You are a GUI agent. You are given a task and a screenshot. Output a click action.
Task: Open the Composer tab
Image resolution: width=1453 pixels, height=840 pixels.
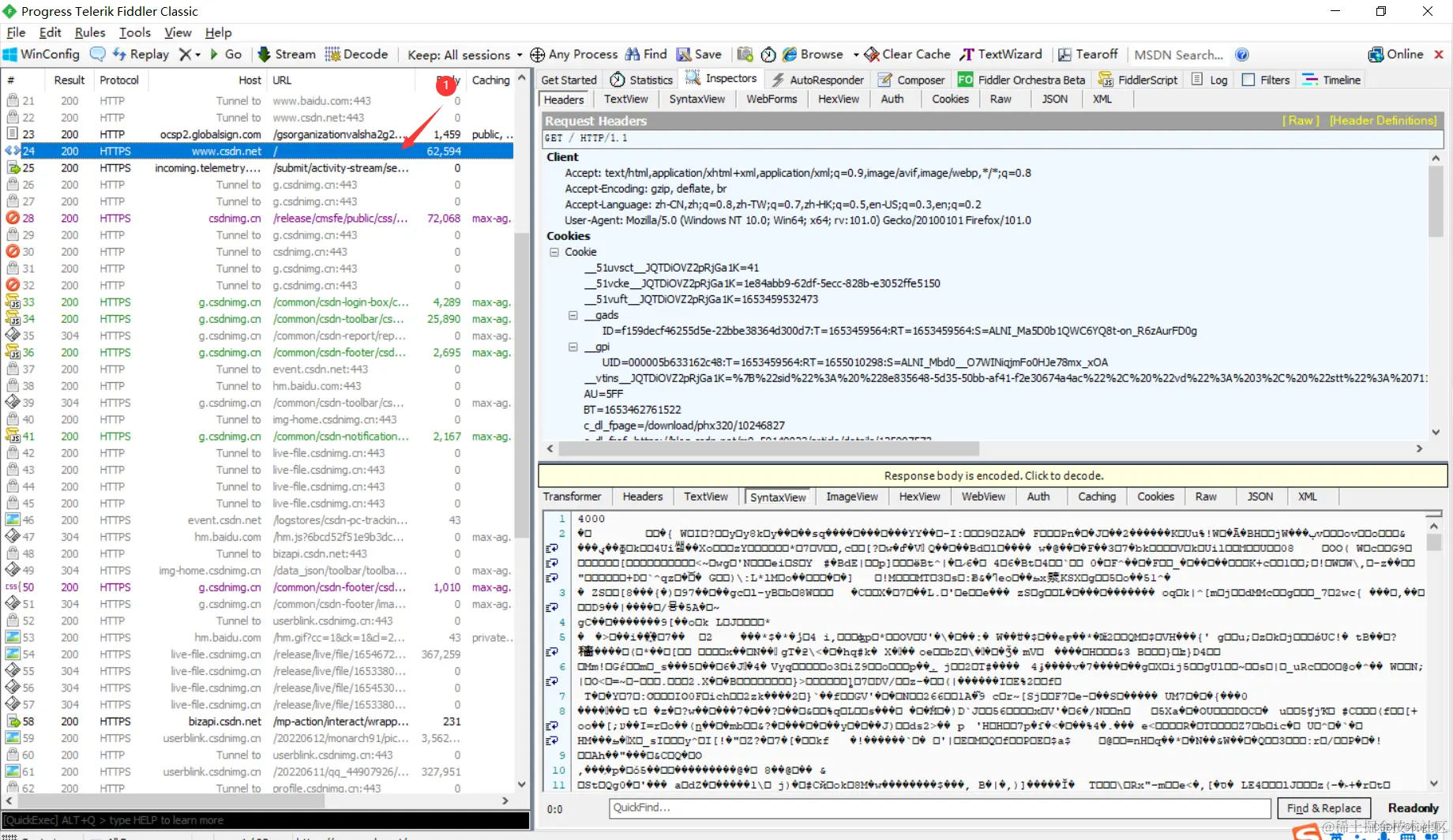(x=911, y=80)
